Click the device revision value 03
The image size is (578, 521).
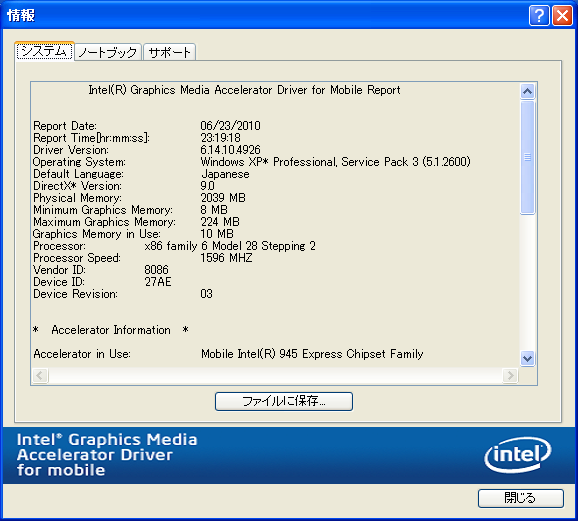pos(206,294)
